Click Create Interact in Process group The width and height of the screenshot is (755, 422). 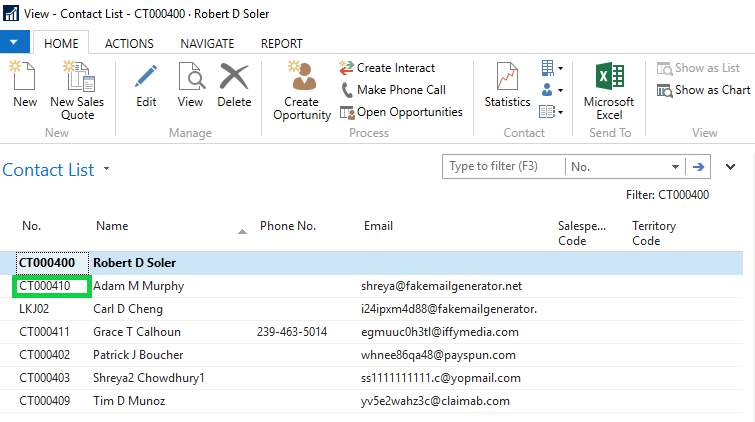click(387, 68)
